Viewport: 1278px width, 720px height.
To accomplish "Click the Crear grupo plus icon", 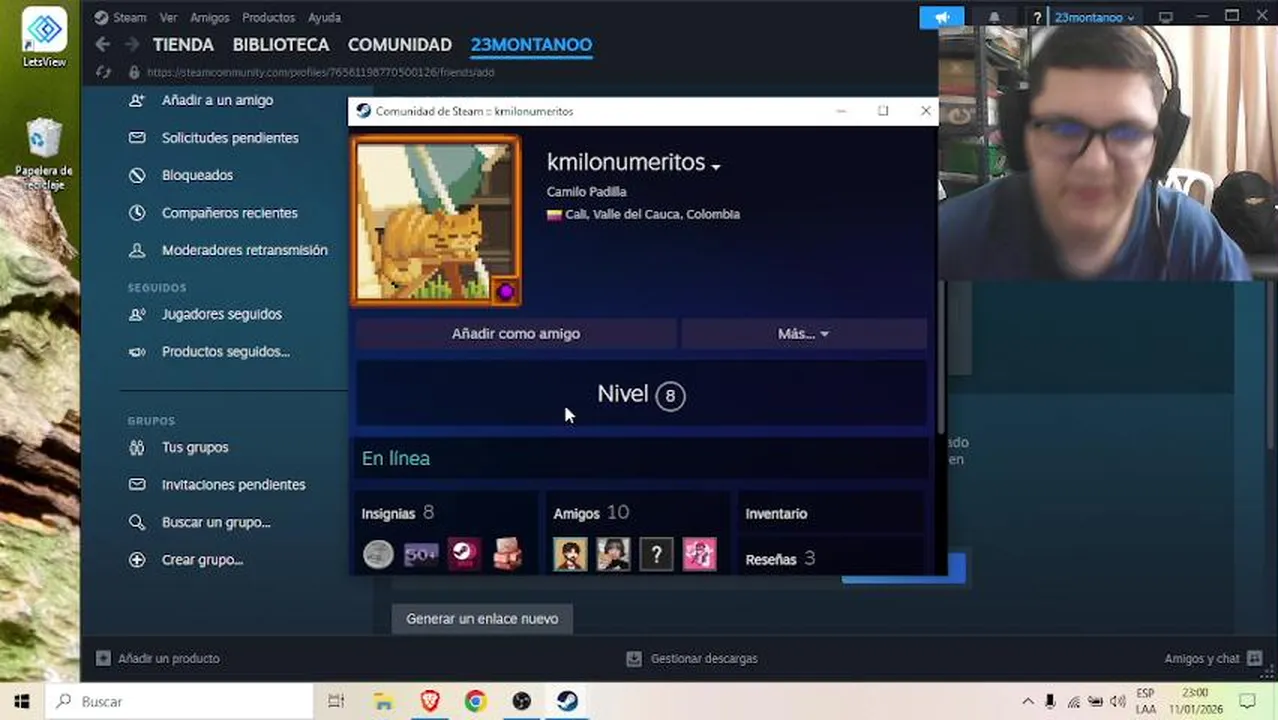I will [137, 560].
